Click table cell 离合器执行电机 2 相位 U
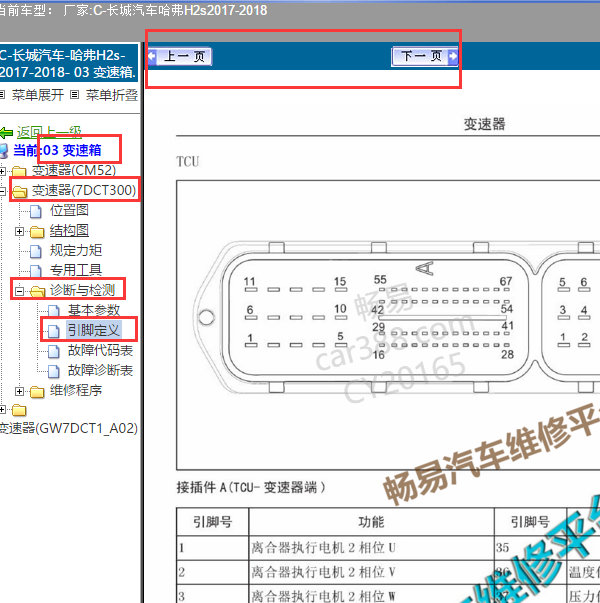Viewport: 600px width, 603px height. coord(371,548)
